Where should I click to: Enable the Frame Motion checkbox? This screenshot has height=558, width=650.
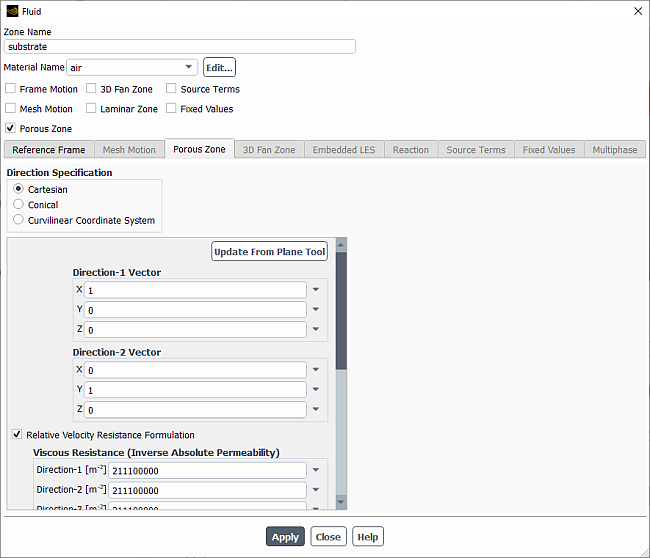(10, 89)
